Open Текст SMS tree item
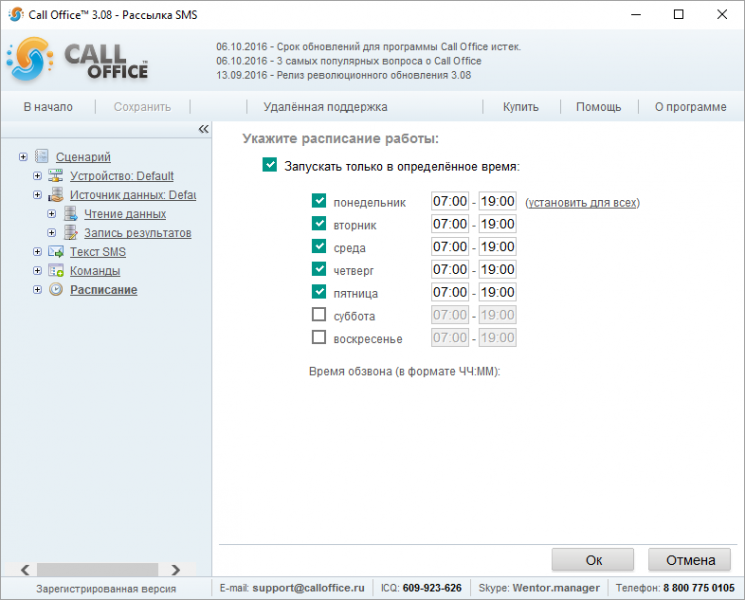This screenshot has width=745, height=600. [x=98, y=252]
